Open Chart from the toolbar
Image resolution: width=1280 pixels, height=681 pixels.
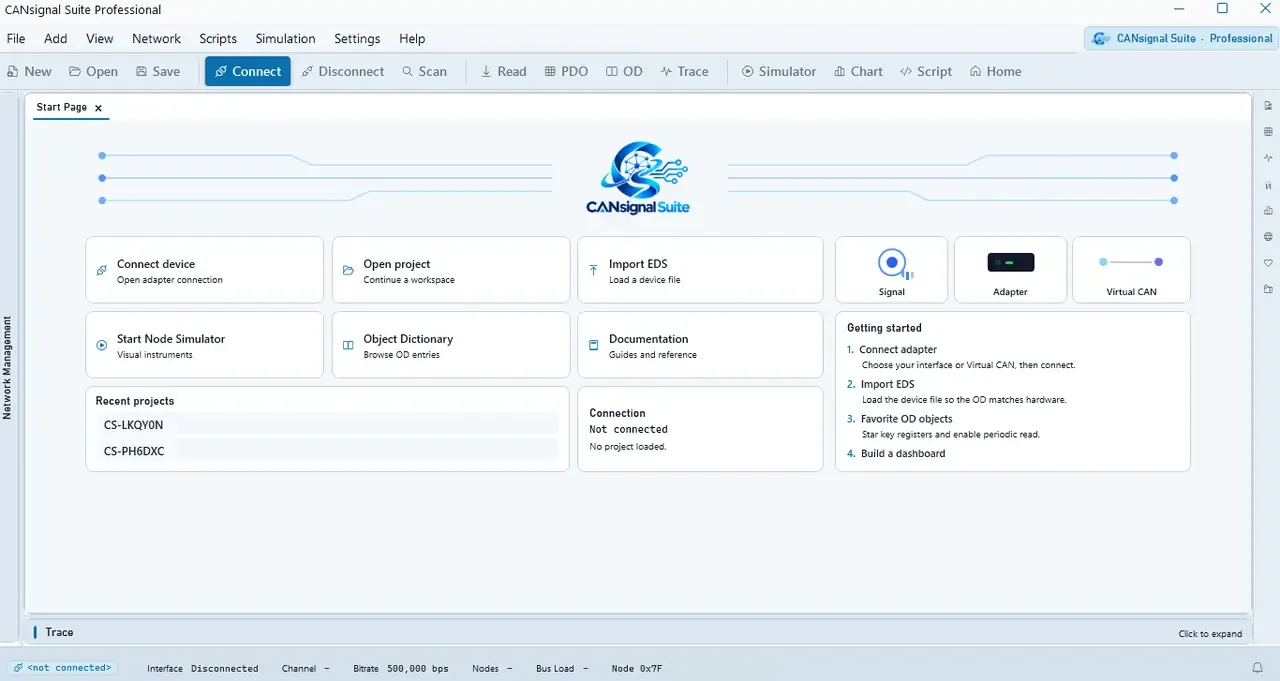[858, 71]
